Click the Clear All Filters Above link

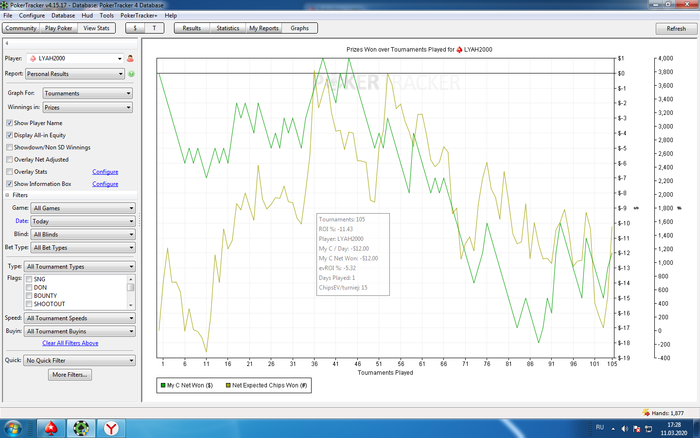70,342
